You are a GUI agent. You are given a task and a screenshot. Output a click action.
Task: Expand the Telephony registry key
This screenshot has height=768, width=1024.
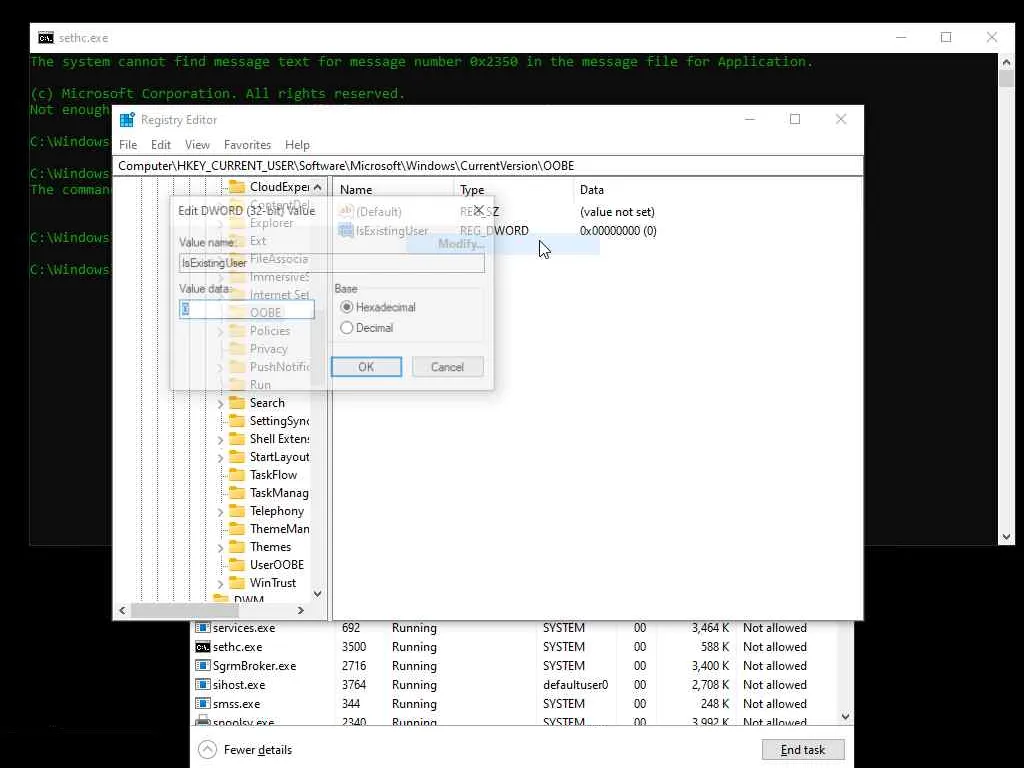tap(220, 511)
